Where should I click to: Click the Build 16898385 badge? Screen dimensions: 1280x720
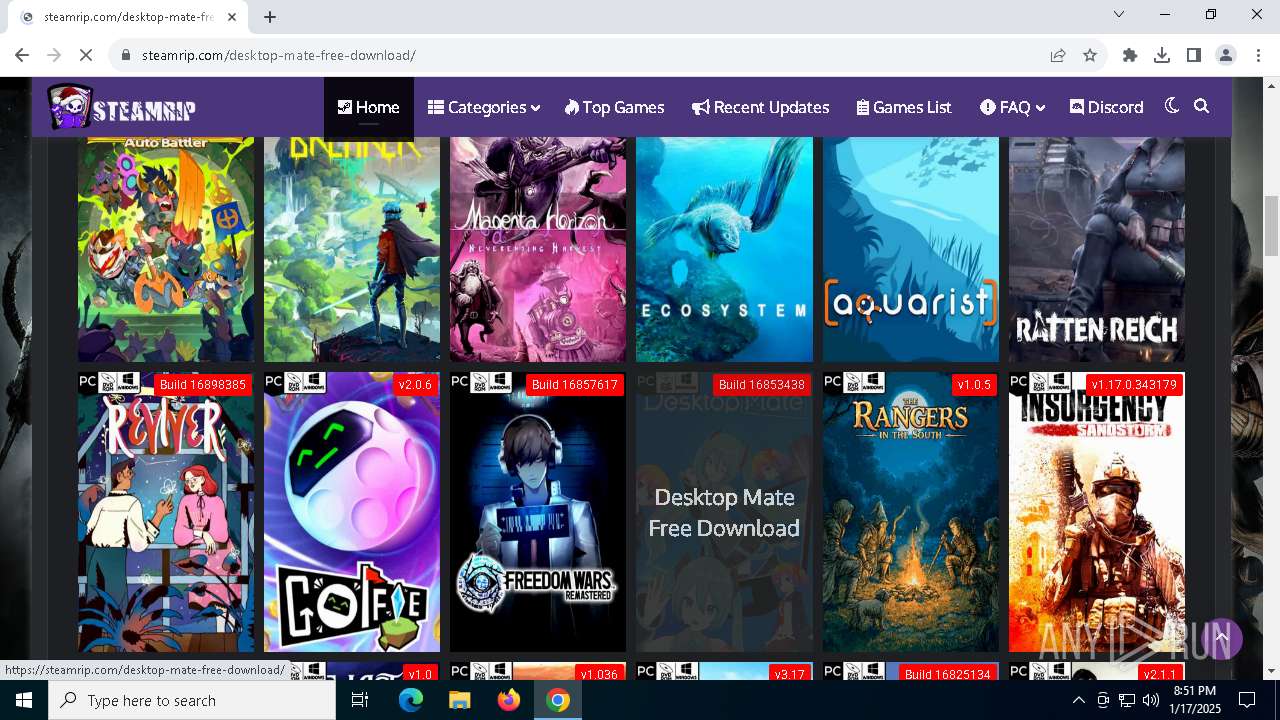[x=202, y=385]
